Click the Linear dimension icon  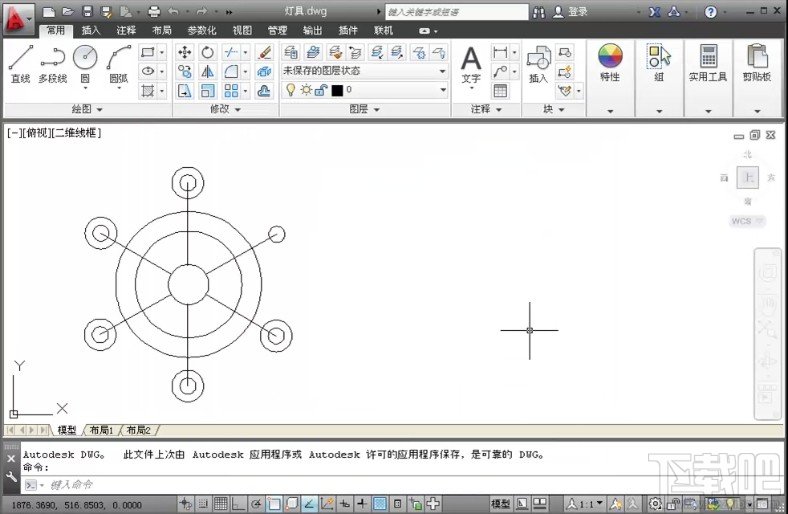tap(500, 52)
